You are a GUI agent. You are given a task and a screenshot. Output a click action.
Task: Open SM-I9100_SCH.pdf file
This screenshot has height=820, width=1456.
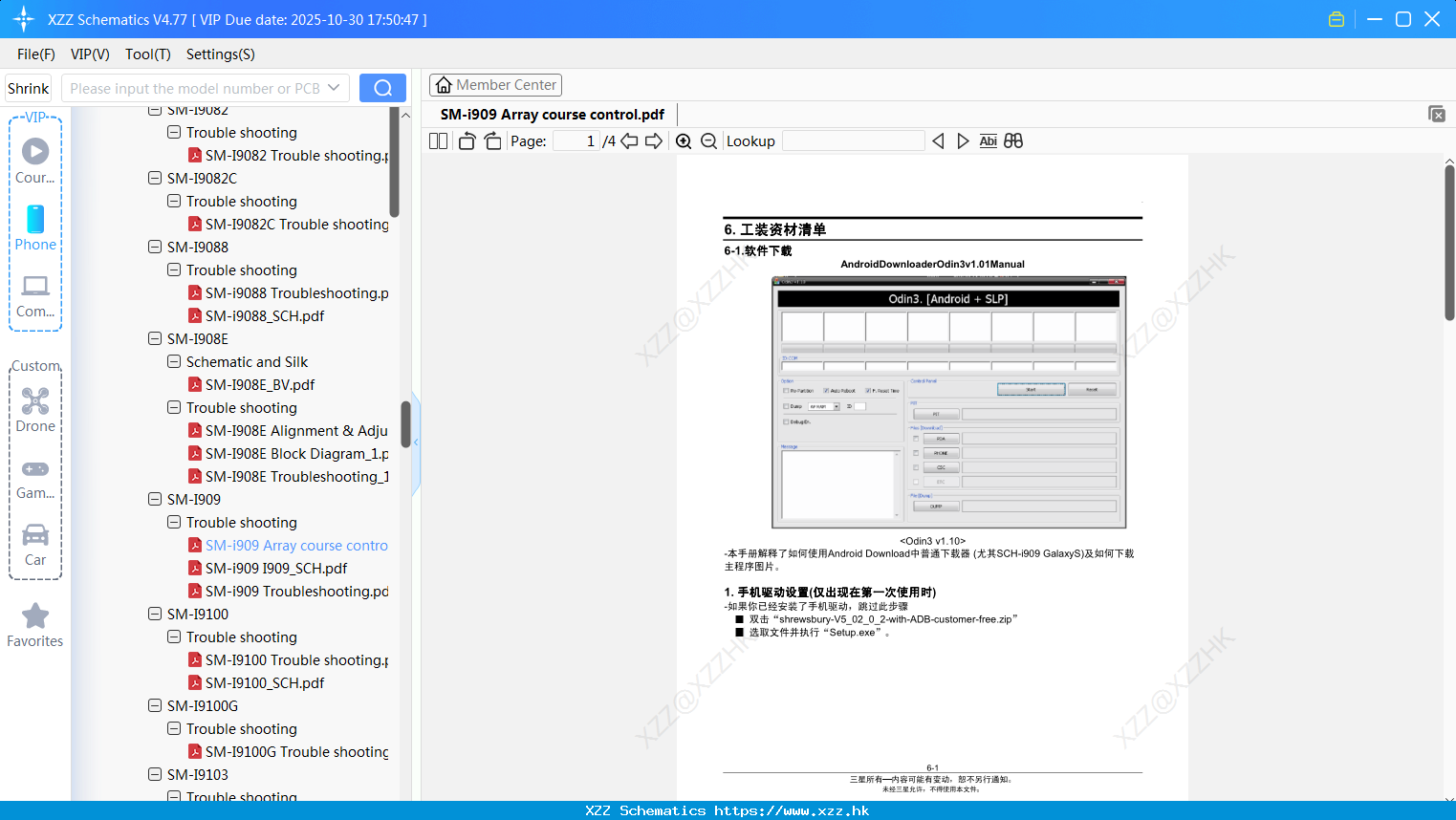pos(265,683)
